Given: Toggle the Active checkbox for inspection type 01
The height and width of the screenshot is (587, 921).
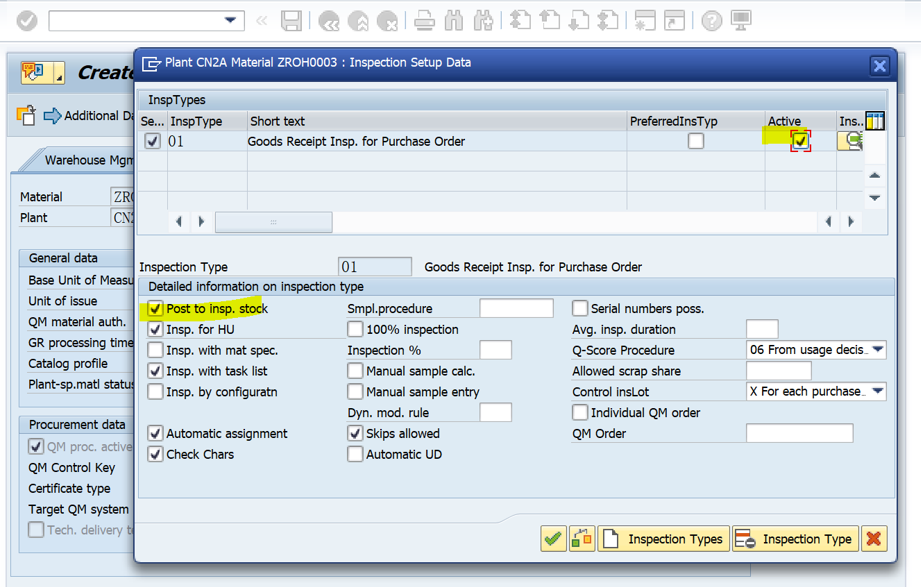Looking at the screenshot, I should pos(801,141).
